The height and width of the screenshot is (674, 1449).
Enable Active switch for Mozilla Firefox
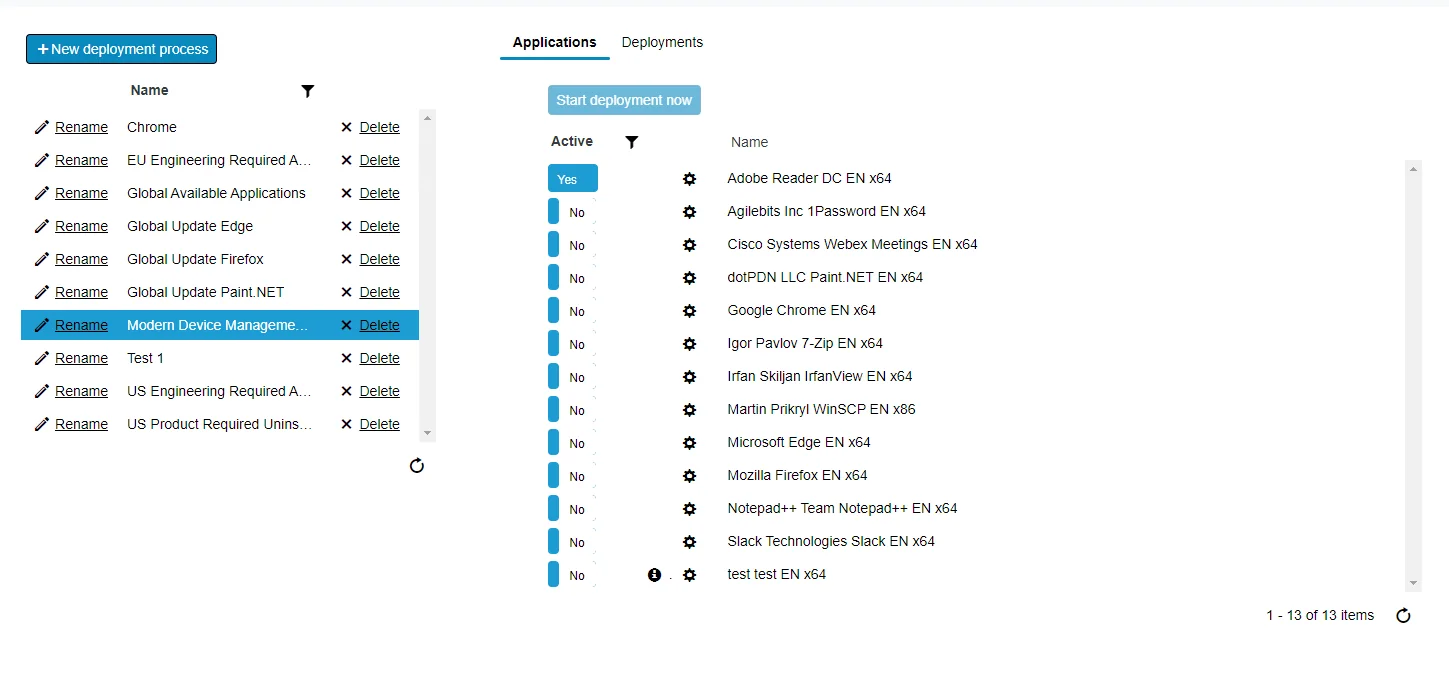pos(572,476)
